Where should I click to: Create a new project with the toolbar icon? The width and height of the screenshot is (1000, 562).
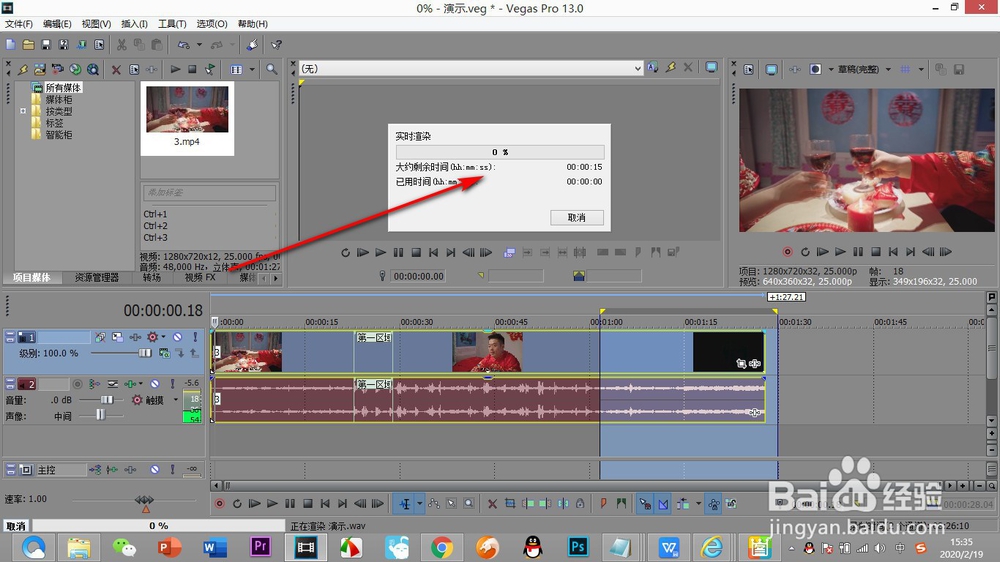click(11, 45)
